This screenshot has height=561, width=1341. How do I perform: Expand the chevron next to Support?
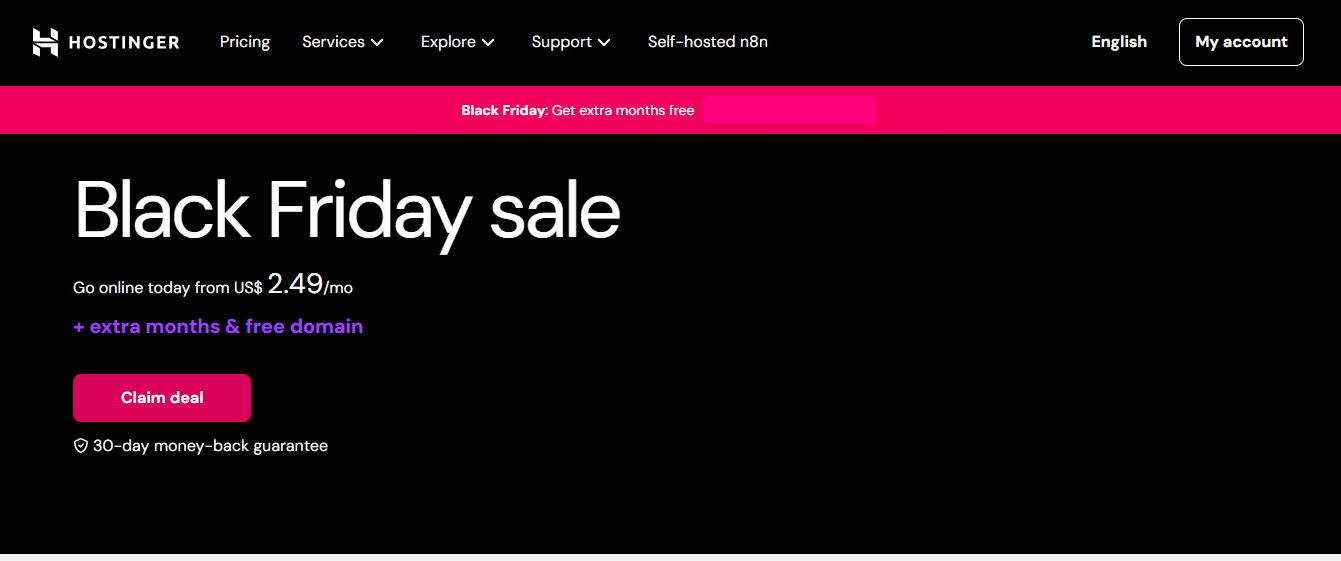(x=604, y=42)
